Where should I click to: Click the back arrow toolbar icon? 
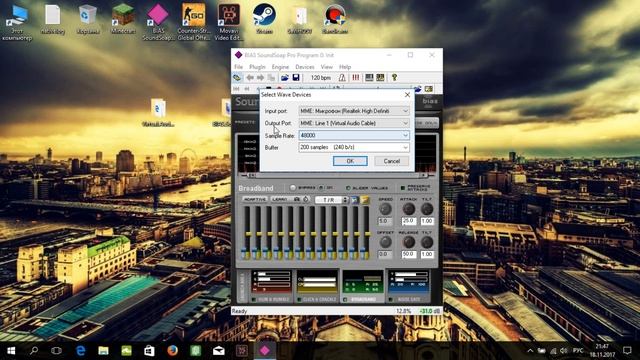[250, 78]
